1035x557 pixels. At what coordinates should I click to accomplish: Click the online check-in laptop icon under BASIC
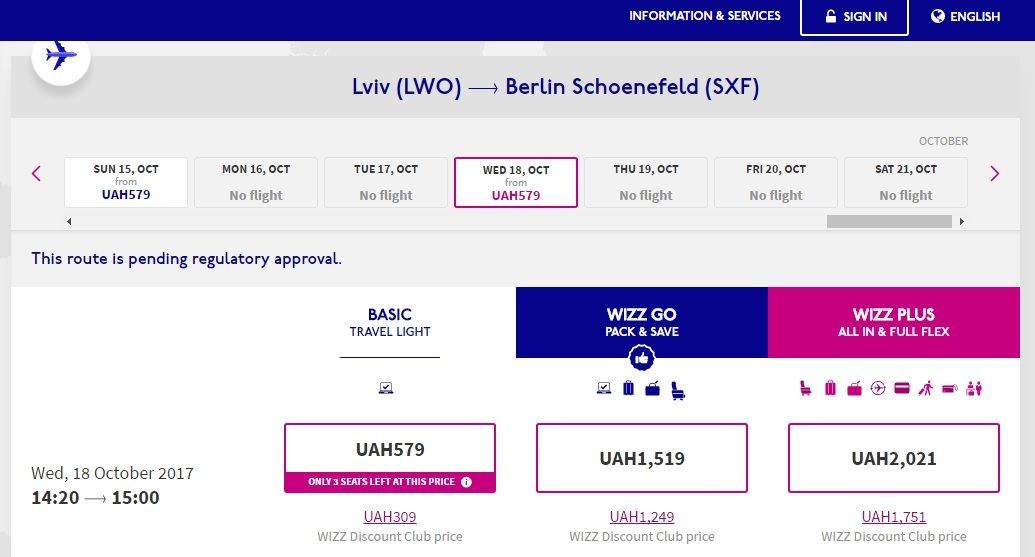pyautogui.click(x=386, y=388)
